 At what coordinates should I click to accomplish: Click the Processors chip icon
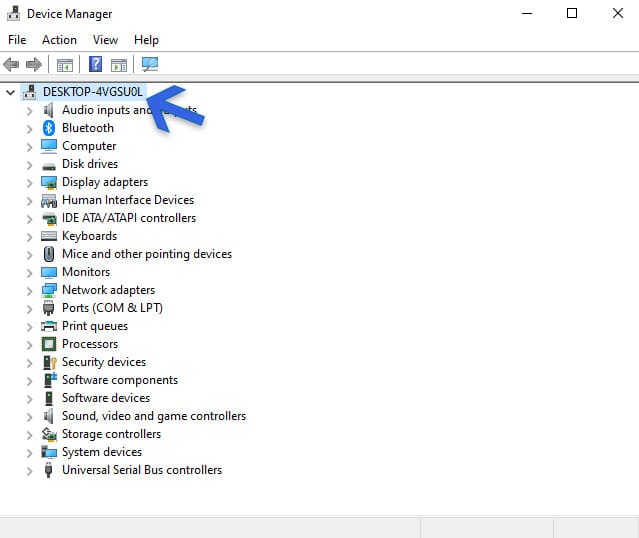[49, 344]
